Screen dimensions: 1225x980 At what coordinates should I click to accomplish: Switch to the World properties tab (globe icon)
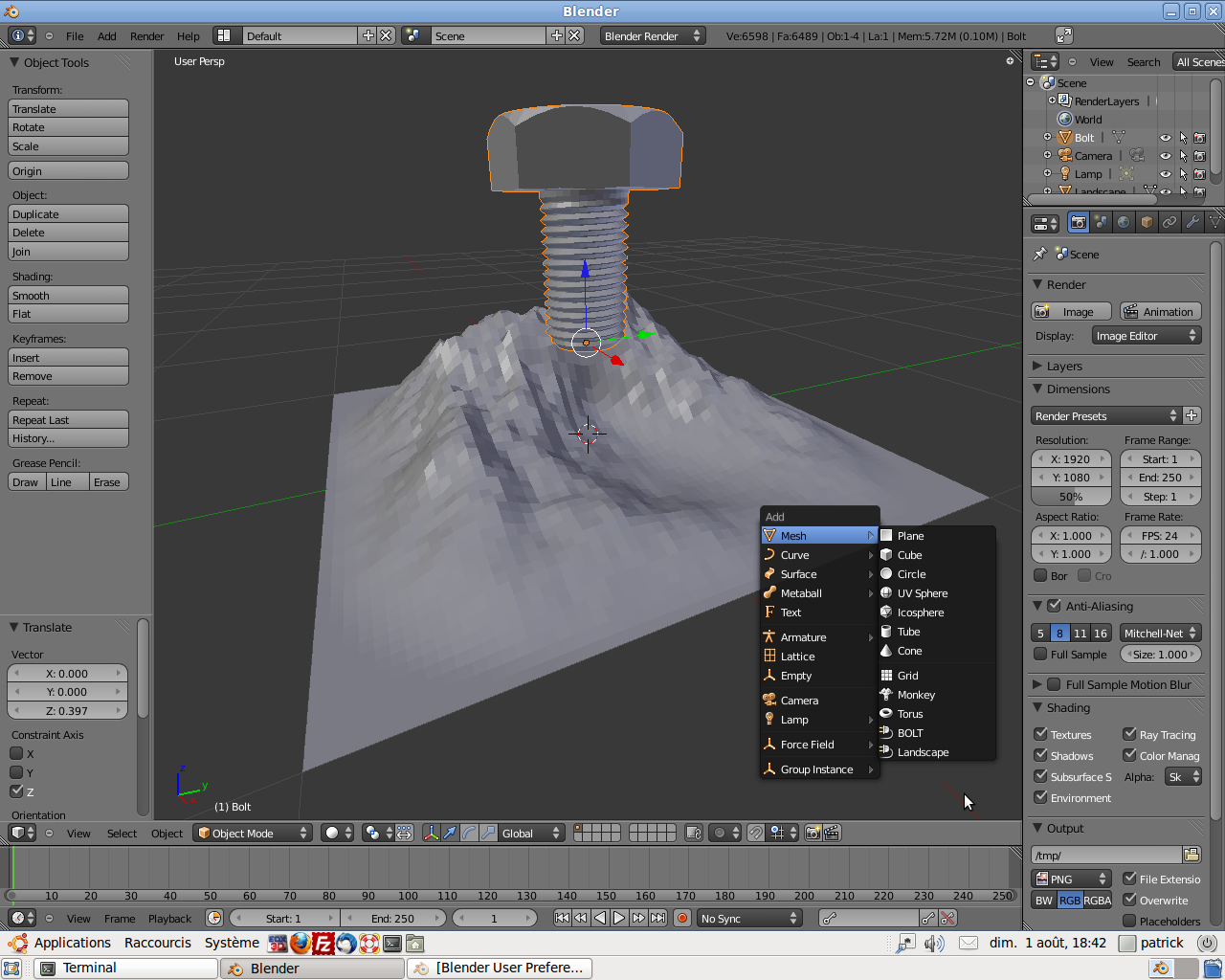coord(1125,222)
